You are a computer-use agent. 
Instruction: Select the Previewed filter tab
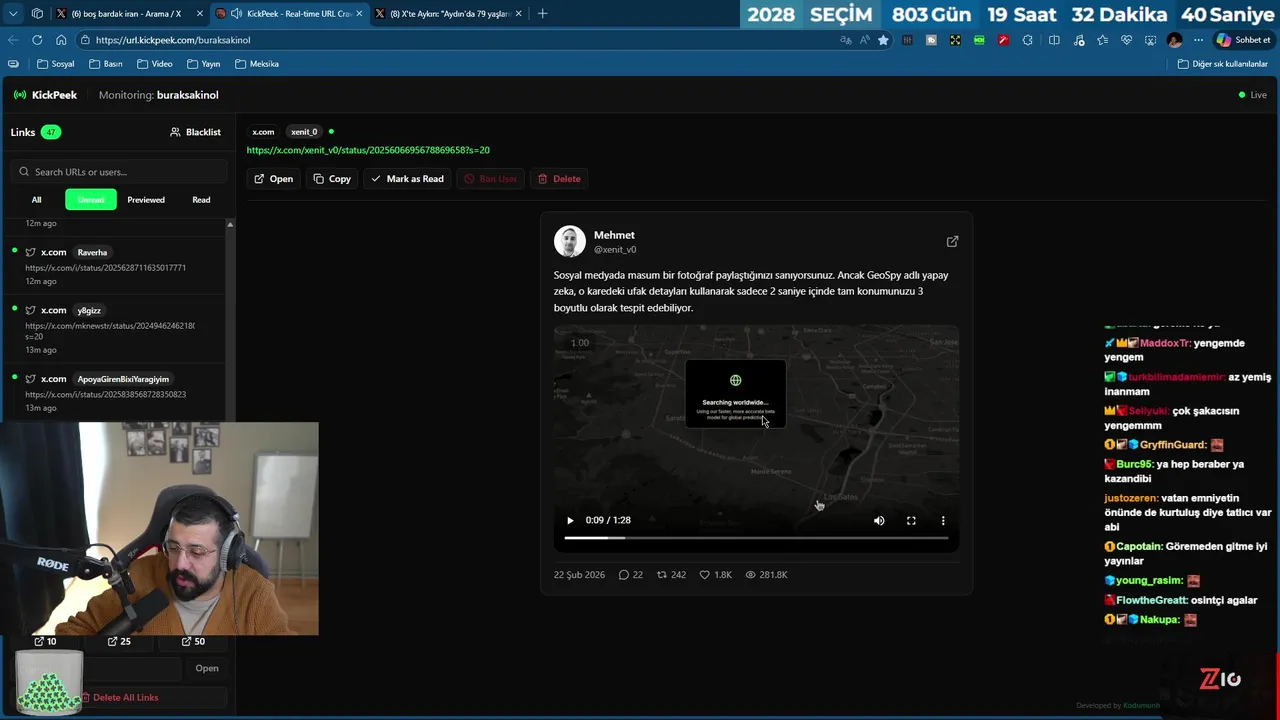[146, 200]
